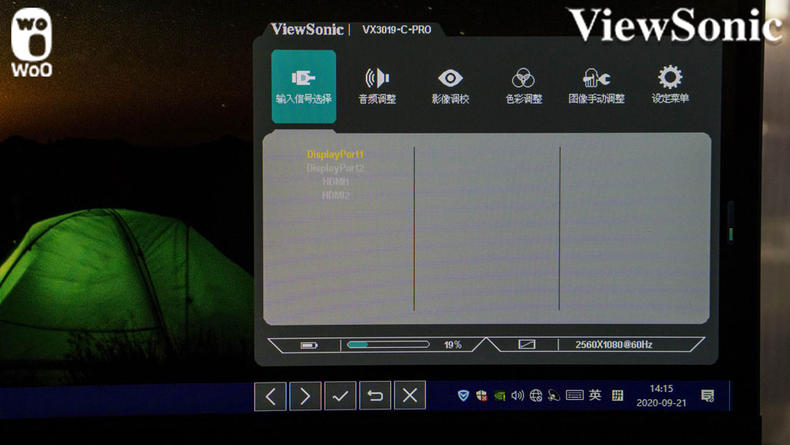Image resolution: width=790 pixels, height=445 pixels.
Task: Select the 输入信号选择 input source tab
Action: click(x=304, y=87)
